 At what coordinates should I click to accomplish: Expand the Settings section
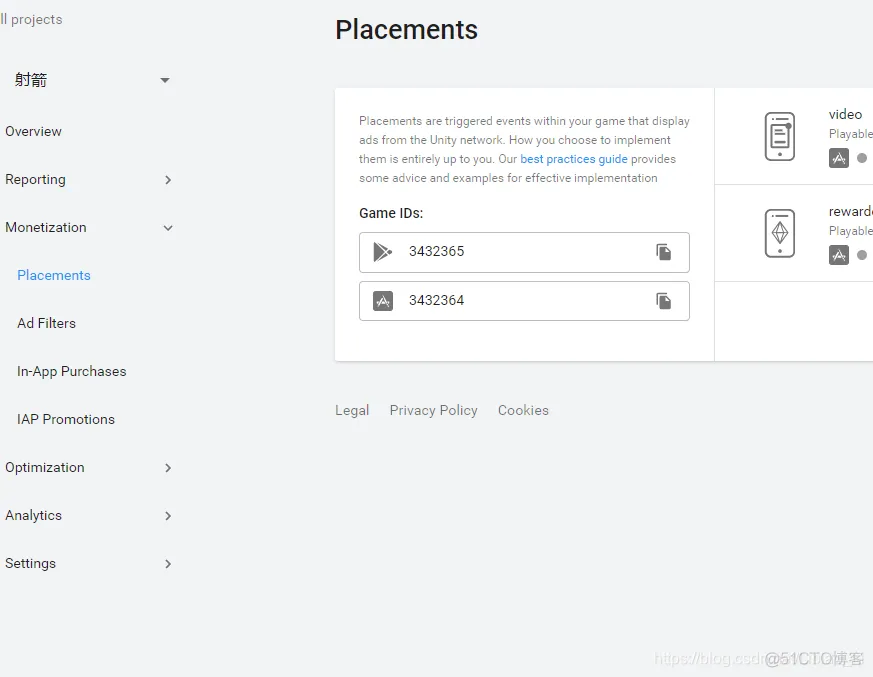coord(168,563)
